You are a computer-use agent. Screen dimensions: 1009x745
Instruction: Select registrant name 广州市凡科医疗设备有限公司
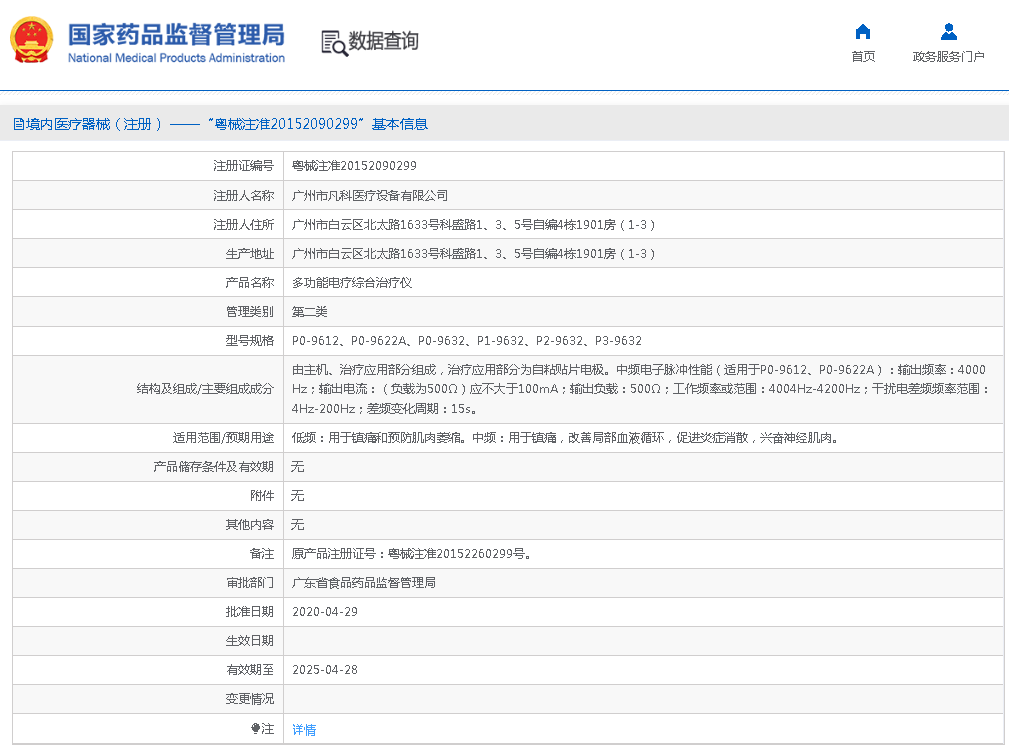click(x=370, y=195)
